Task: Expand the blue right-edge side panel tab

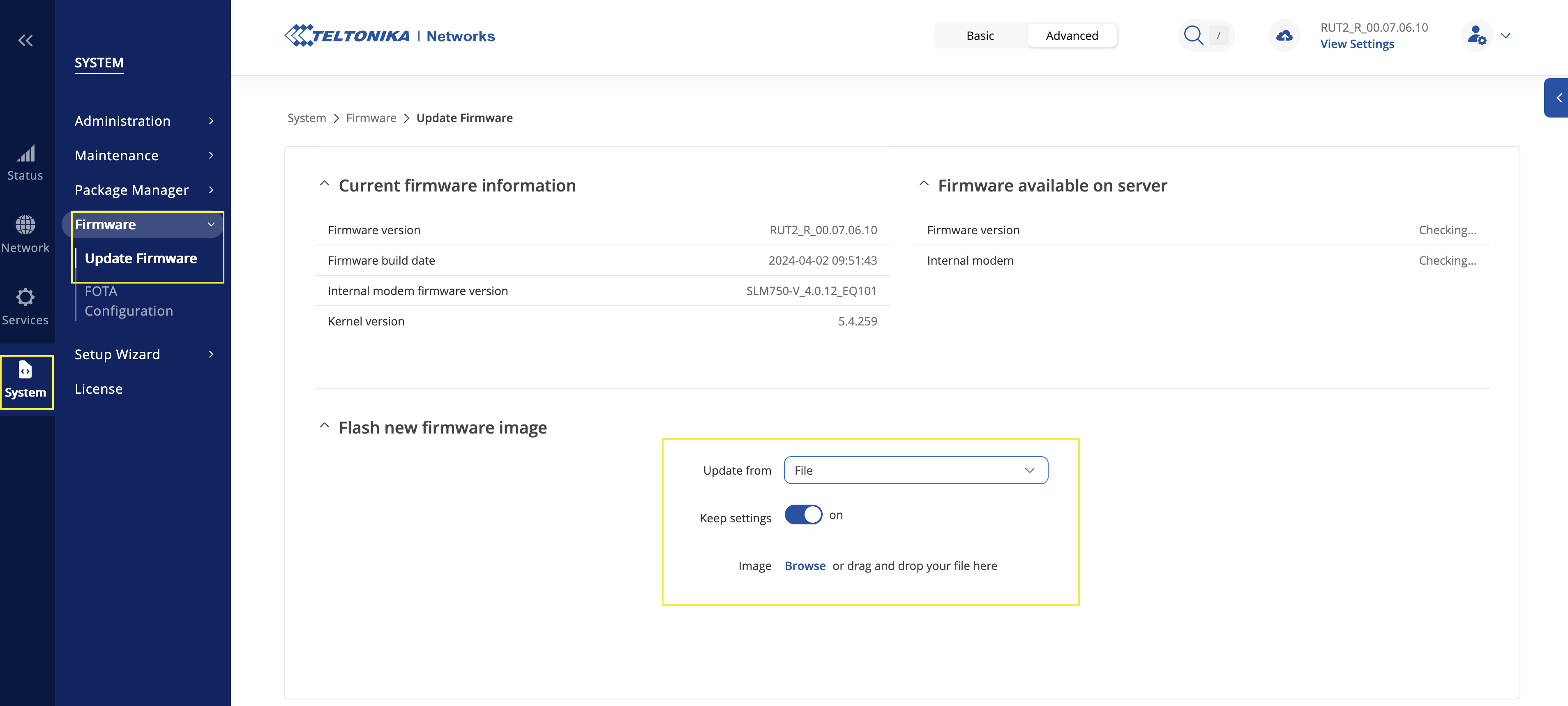Action: pos(1558,97)
